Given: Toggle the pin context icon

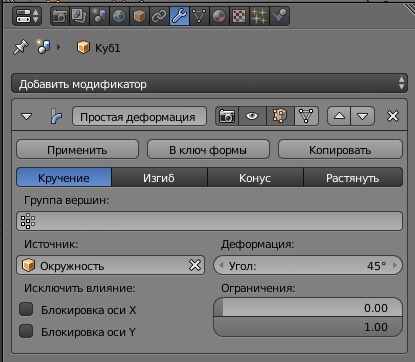Looking at the screenshot, I should 21,47.
